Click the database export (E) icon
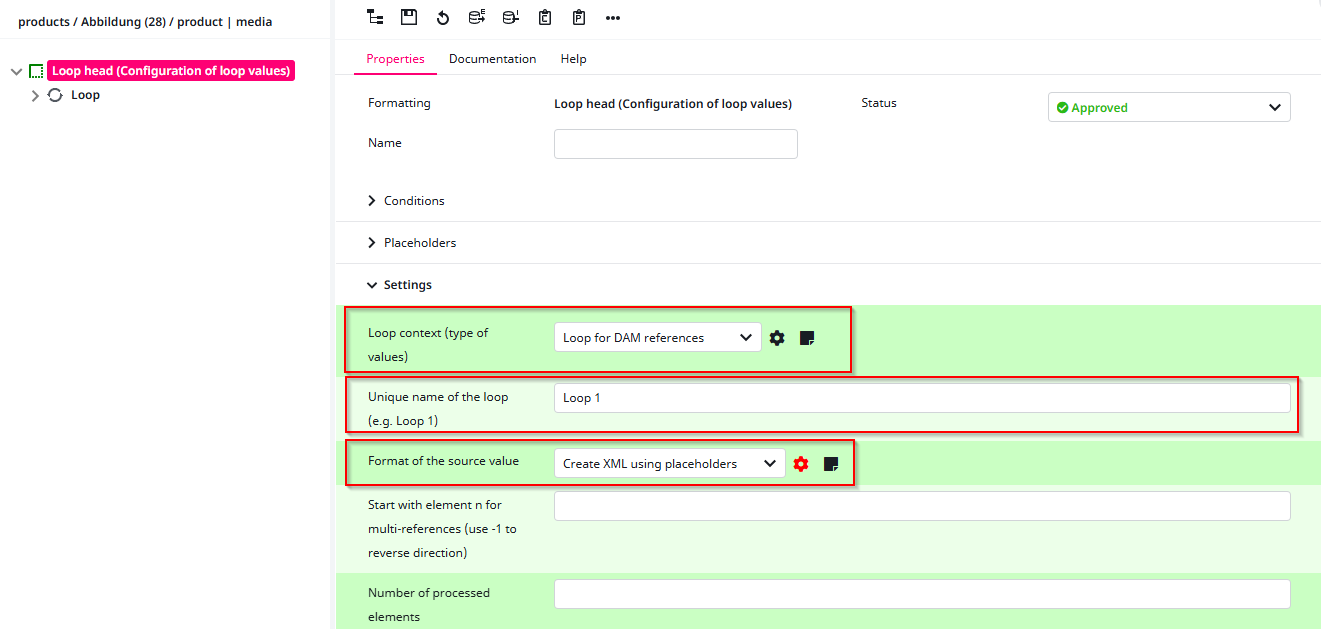 tap(477, 17)
